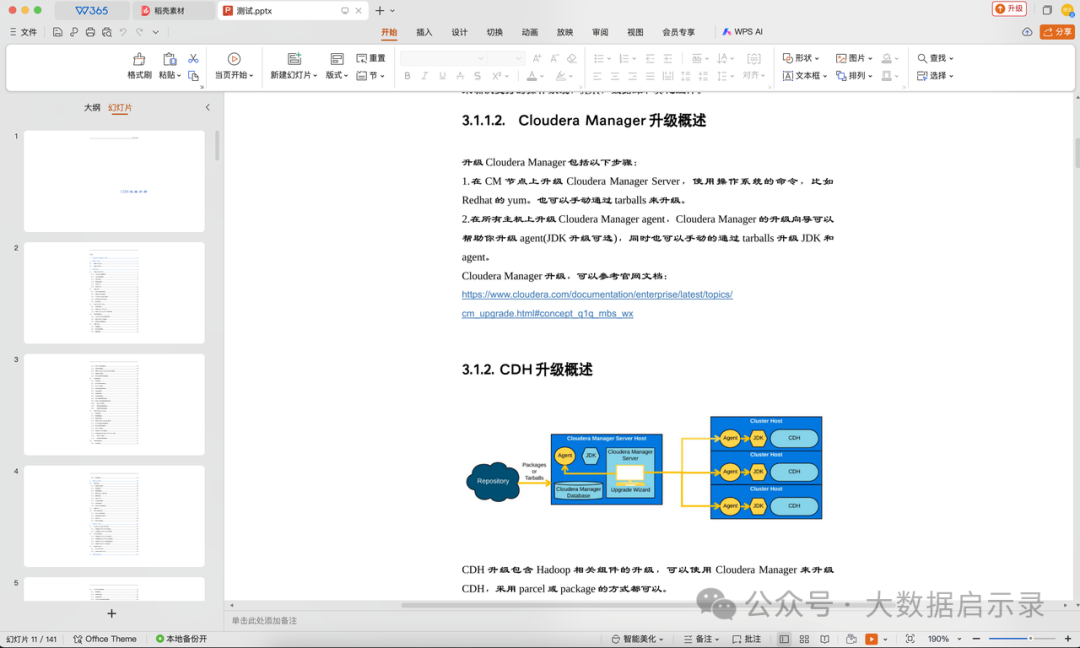Image resolution: width=1080 pixels, height=648 pixels.
Task: Start slideshow from current page (当页开始)
Action: (x=234, y=66)
